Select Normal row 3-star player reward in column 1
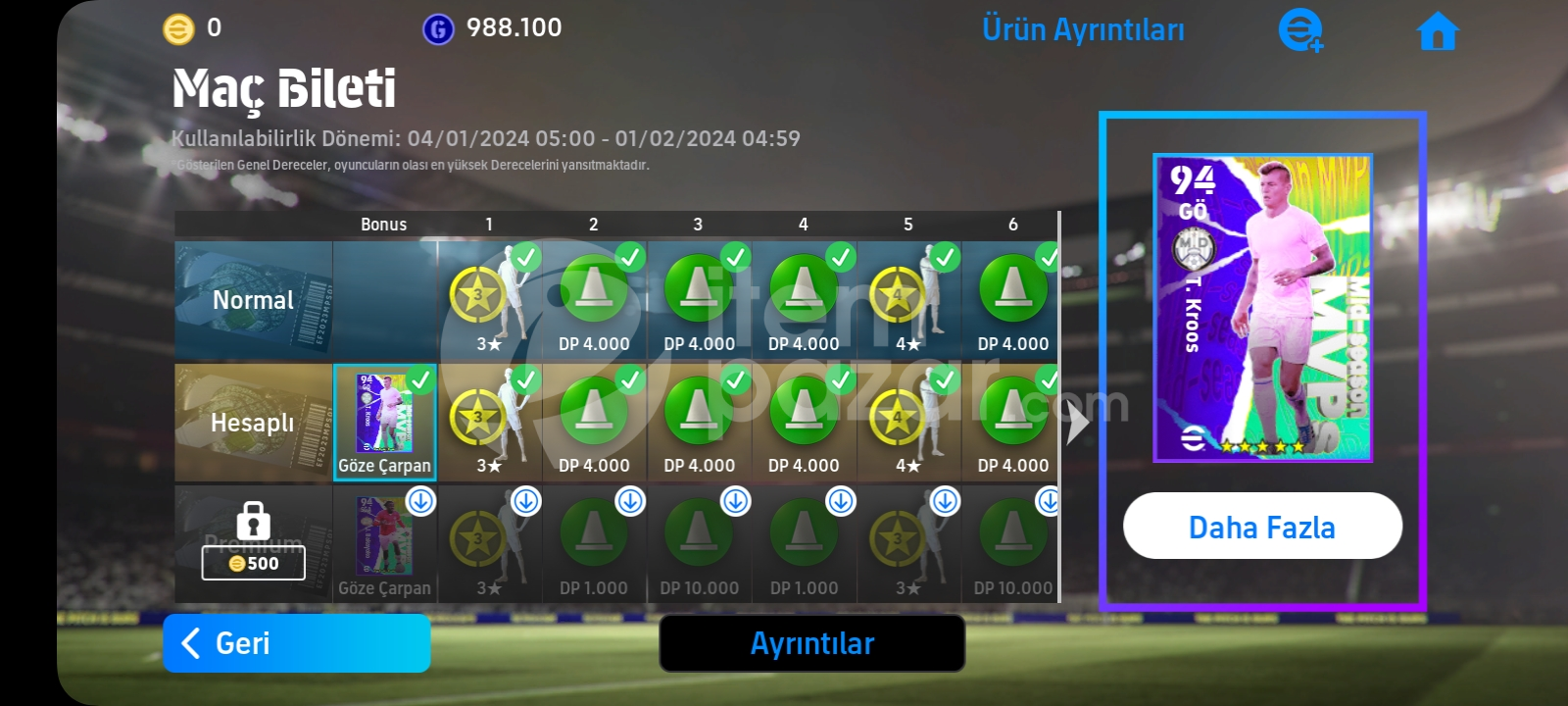 (x=489, y=300)
